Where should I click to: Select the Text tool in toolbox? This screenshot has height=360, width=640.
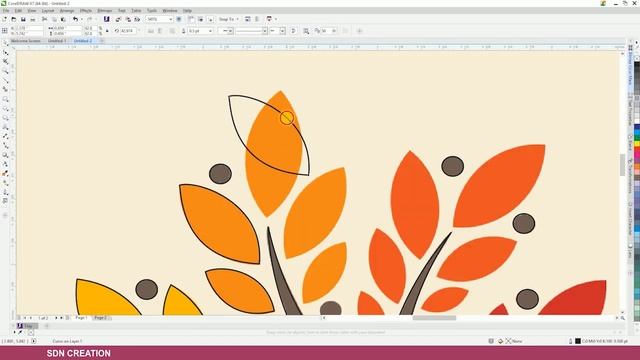[x=5, y=127]
